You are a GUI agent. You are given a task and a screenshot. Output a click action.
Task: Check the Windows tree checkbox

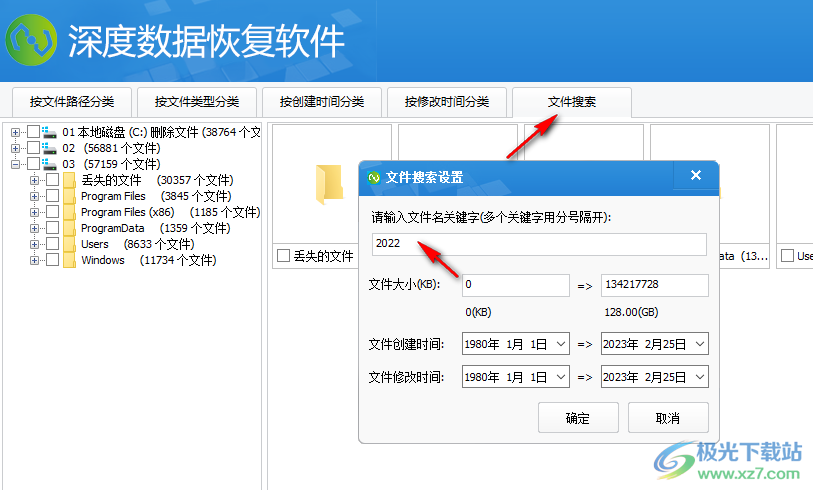point(52,260)
